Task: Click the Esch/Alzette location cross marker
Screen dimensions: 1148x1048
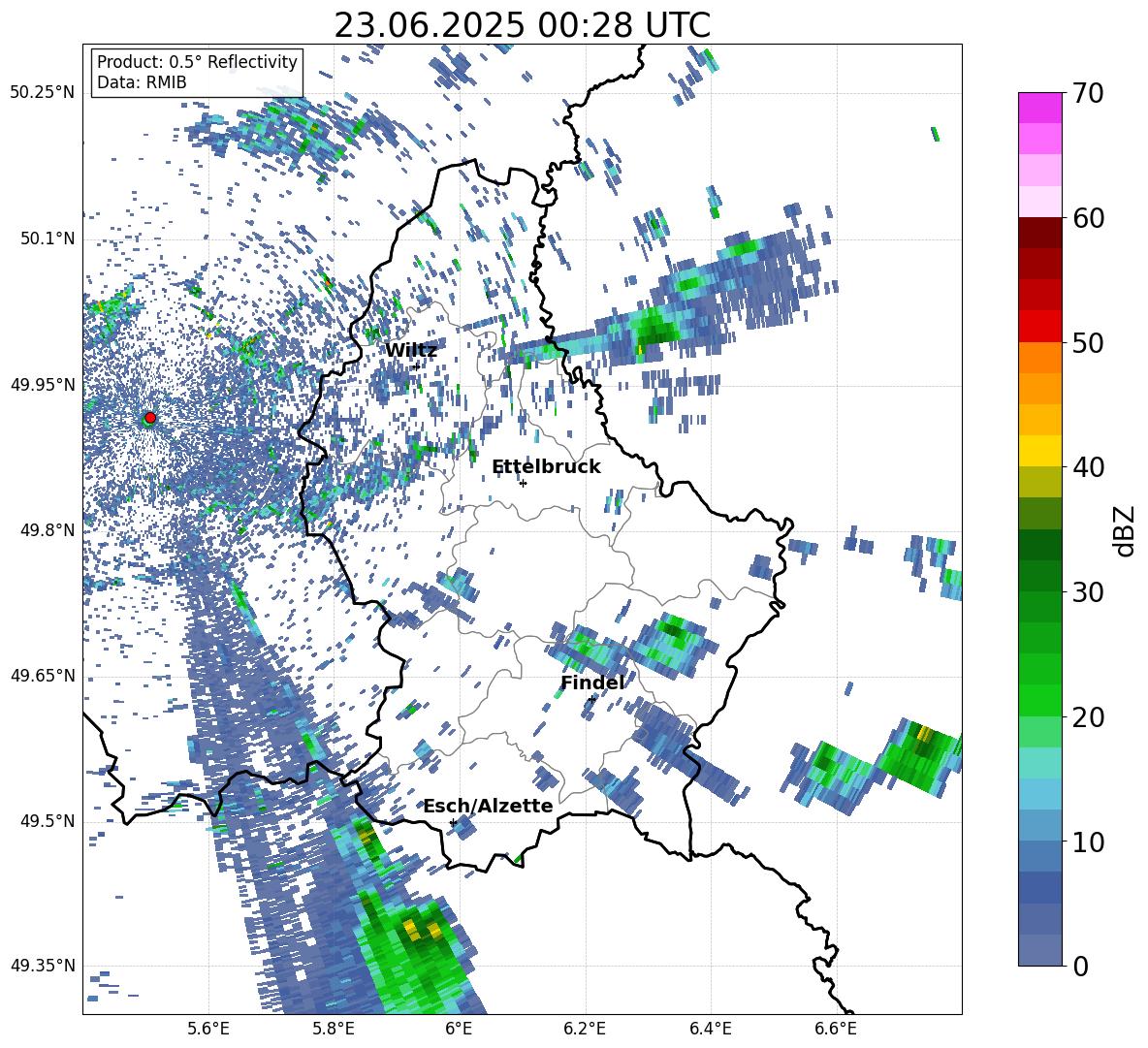Action: [453, 822]
